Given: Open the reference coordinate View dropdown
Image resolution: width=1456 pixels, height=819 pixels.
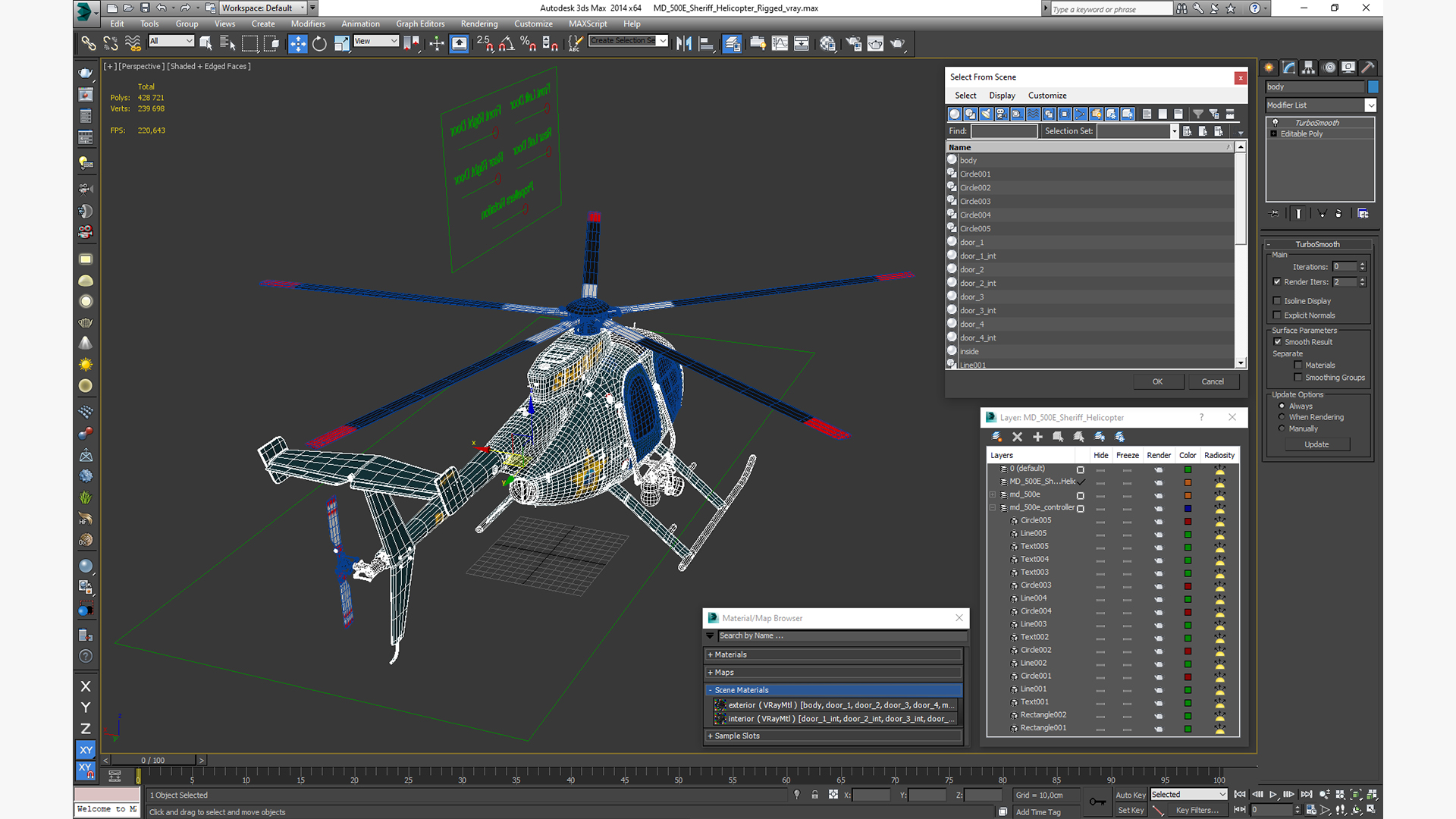Looking at the screenshot, I should [376, 42].
